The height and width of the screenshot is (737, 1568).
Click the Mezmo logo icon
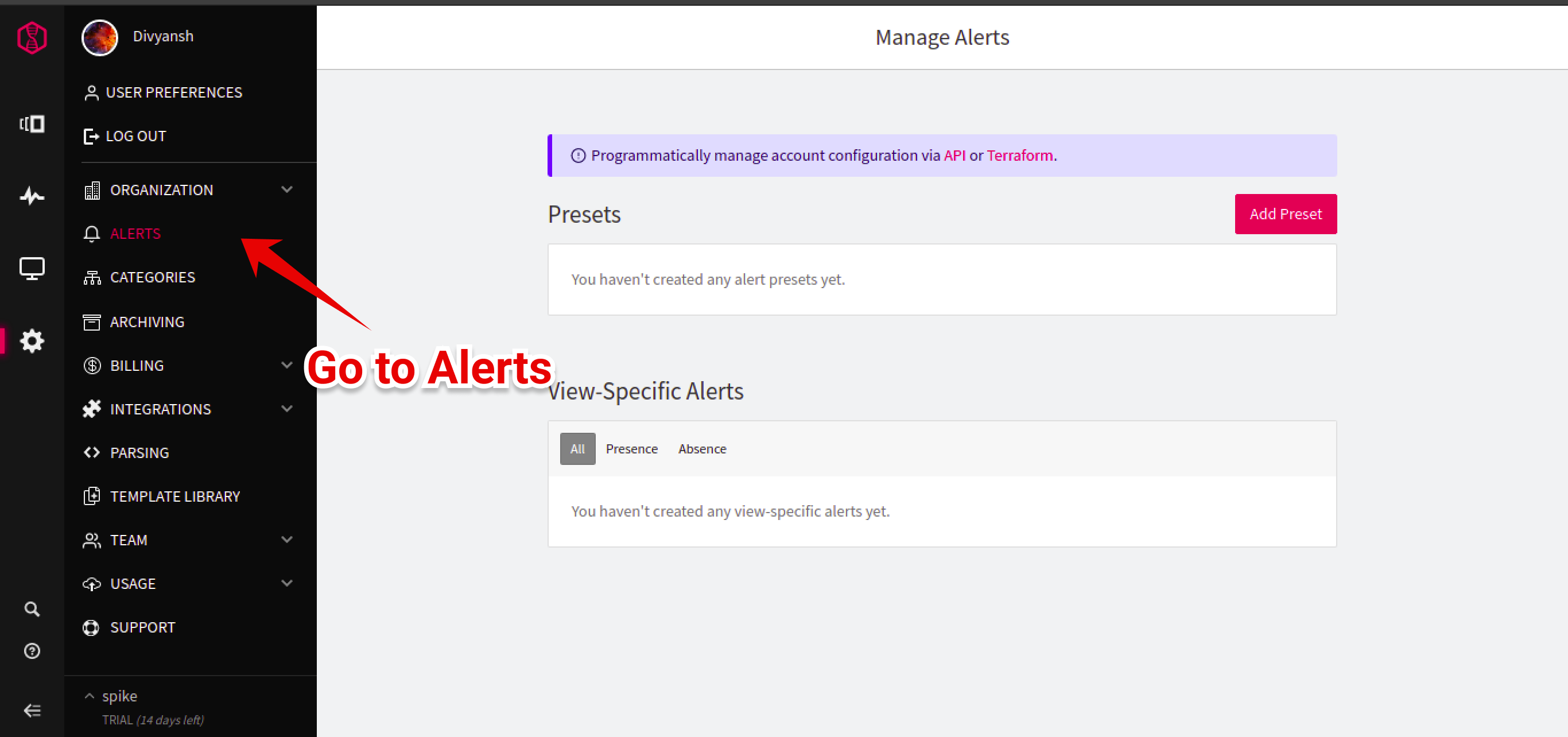tap(32, 38)
